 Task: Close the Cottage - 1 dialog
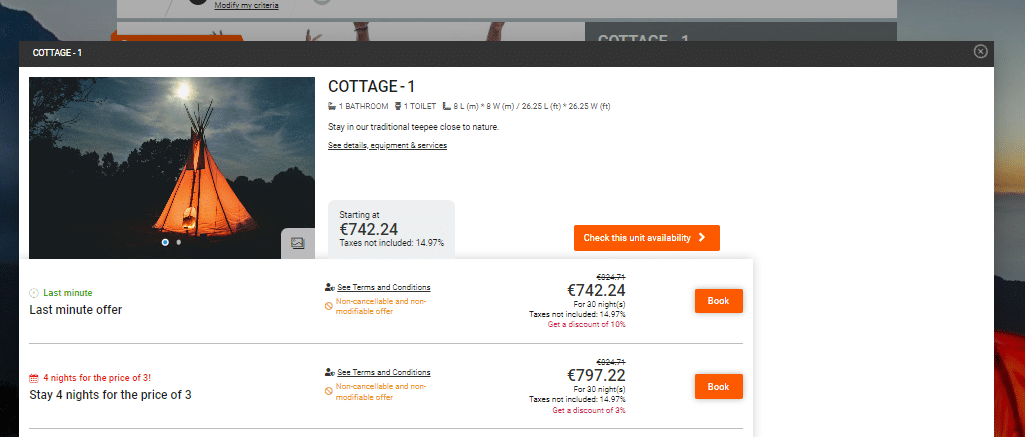coord(980,51)
